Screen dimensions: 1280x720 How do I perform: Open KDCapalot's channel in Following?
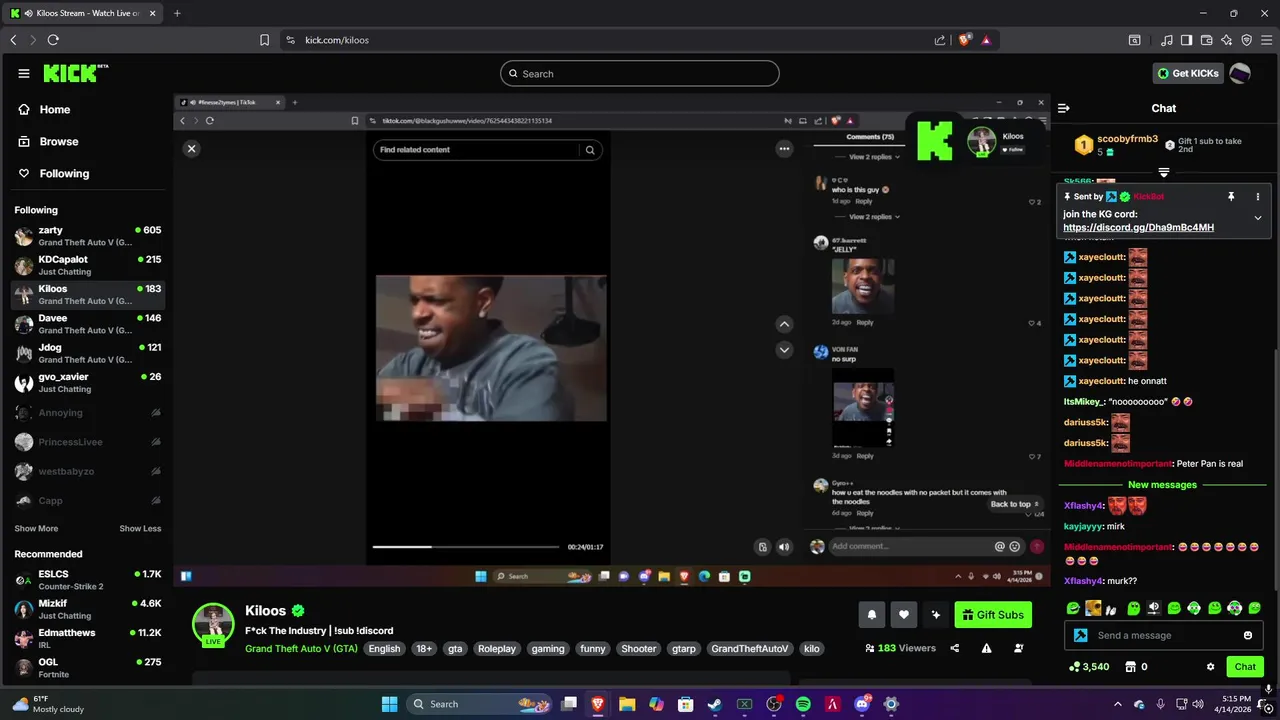coord(87,265)
